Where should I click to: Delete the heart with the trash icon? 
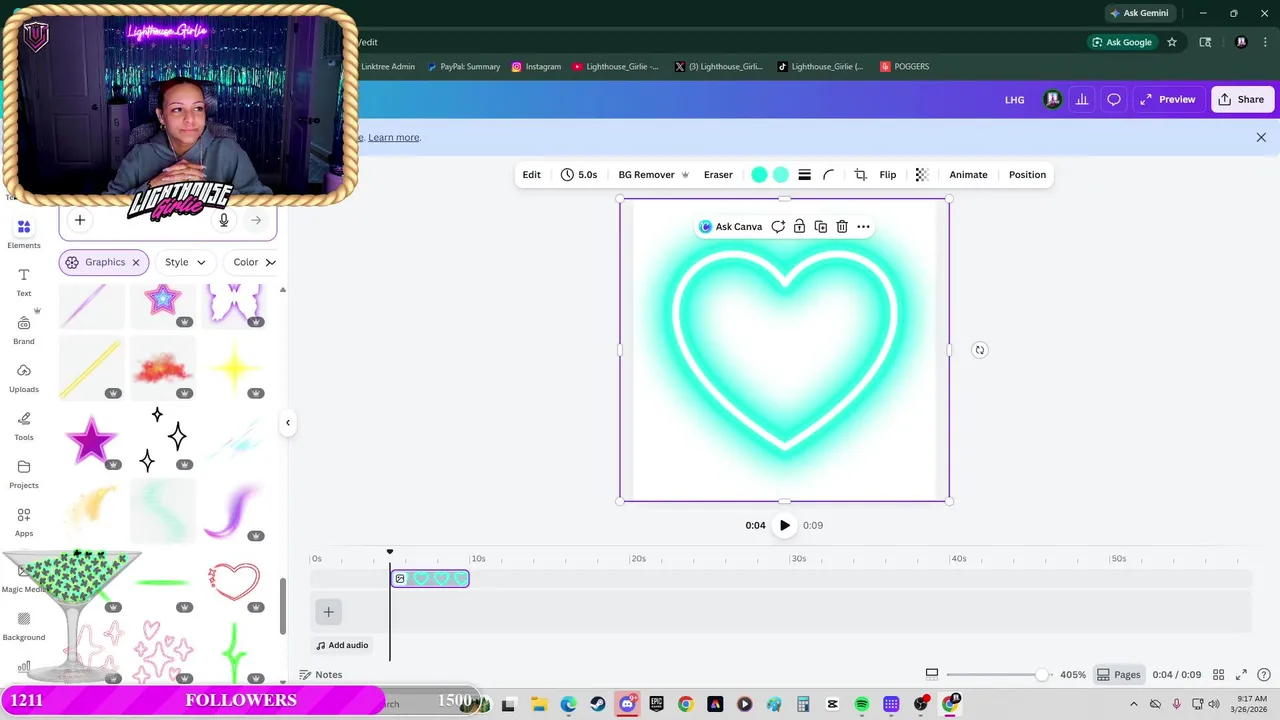pyautogui.click(x=842, y=227)
